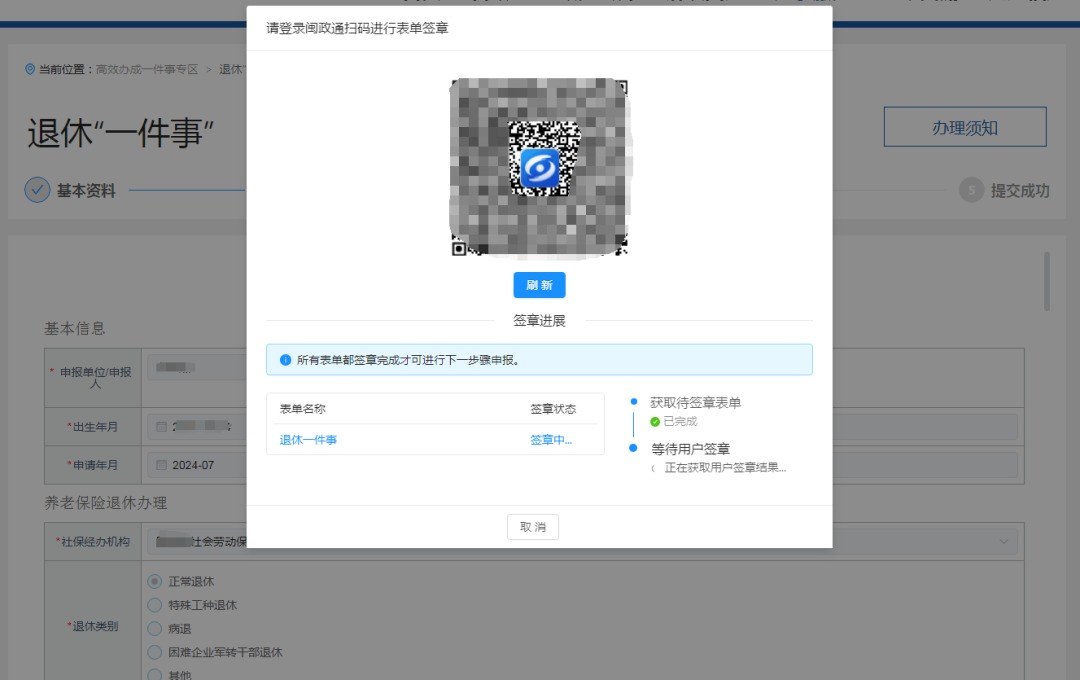Click the 签章进展 section heading
Viewport: 1080px width, 680px height.
click(x=539, y=320)
